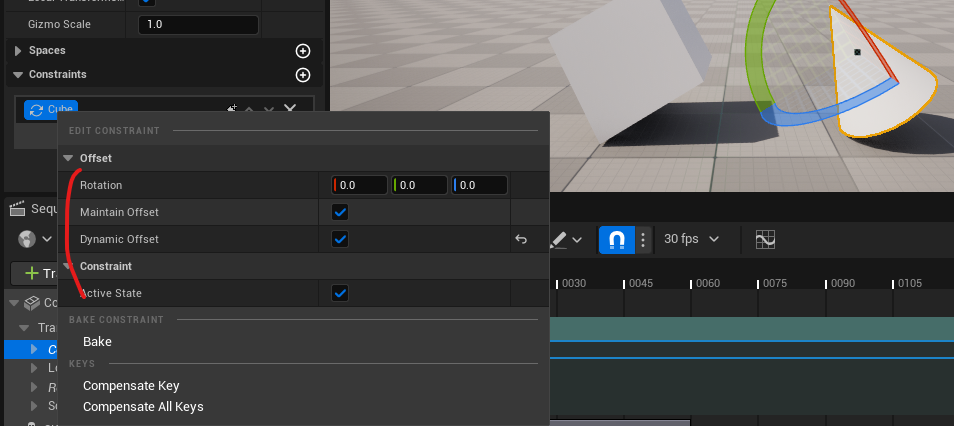Uncheck Dynamic Offset checkbox
The height and width of the screenshot is (426, 954).
tap(340, 239)
